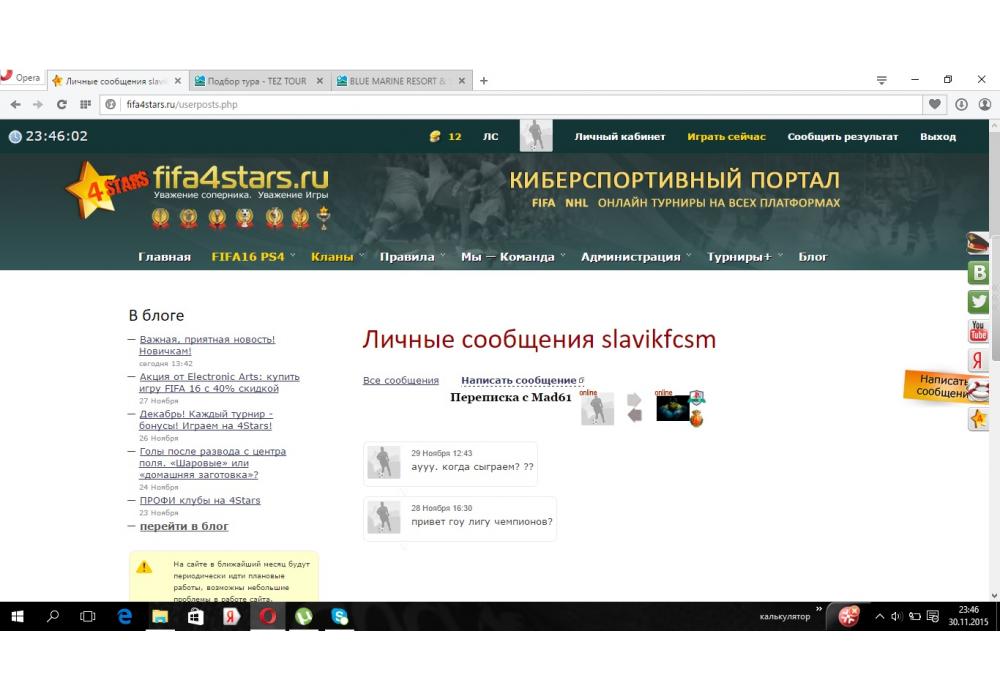Open Декабрь! Каждый турнир post
The height and width of the screenshot is (700, 1000).
click(205, 419)
